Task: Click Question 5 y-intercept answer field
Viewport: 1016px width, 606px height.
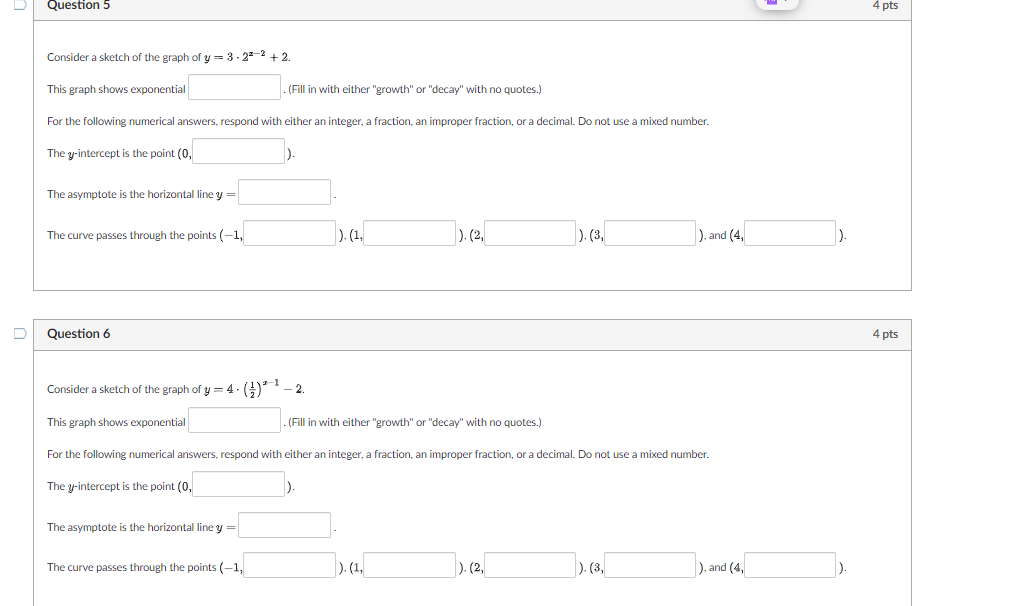Action: (x=240, y=150)
